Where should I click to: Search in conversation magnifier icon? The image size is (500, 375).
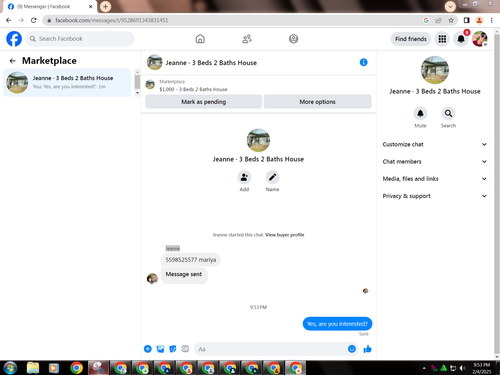448,113
